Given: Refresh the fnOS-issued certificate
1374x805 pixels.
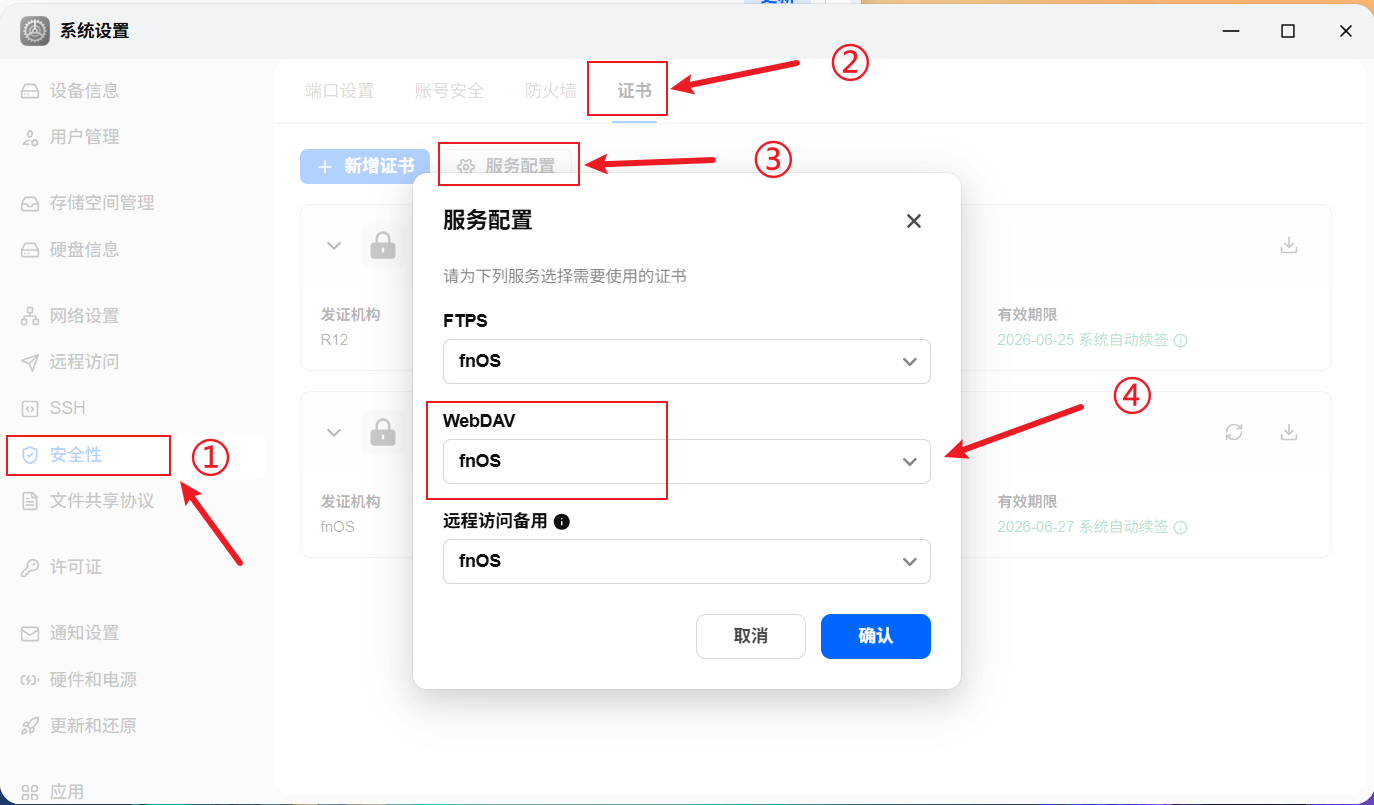Looking at the screenshot, I should point(1234,432).
